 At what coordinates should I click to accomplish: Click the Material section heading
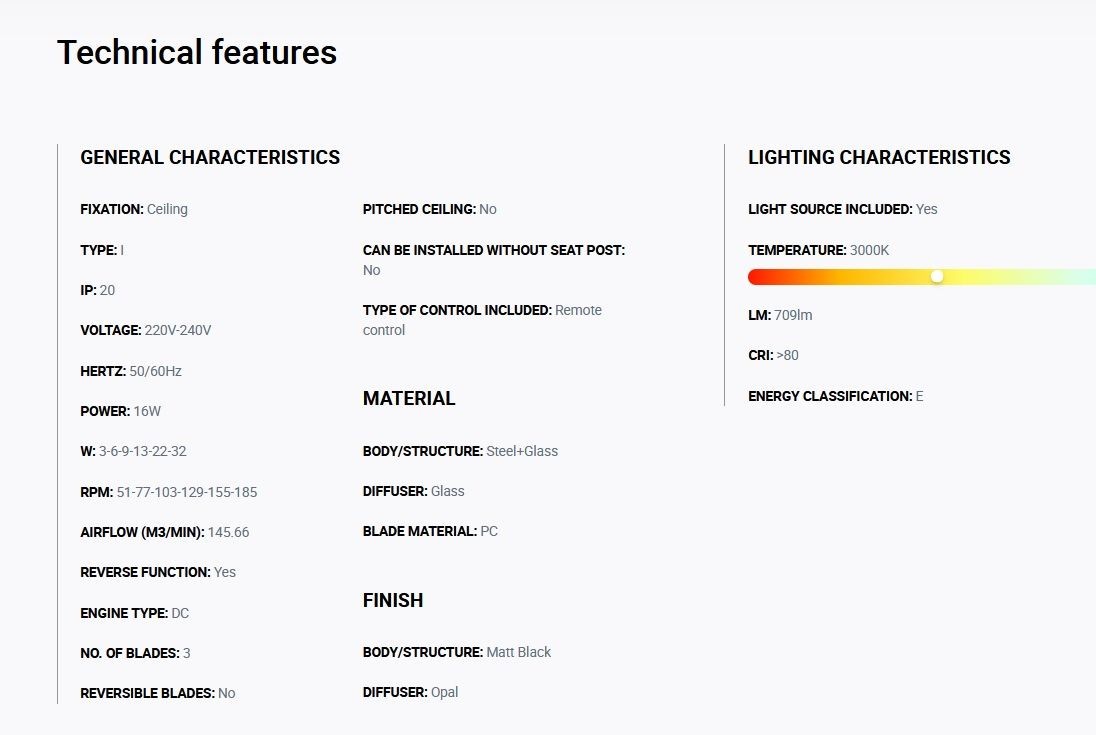tap(409, 398)
